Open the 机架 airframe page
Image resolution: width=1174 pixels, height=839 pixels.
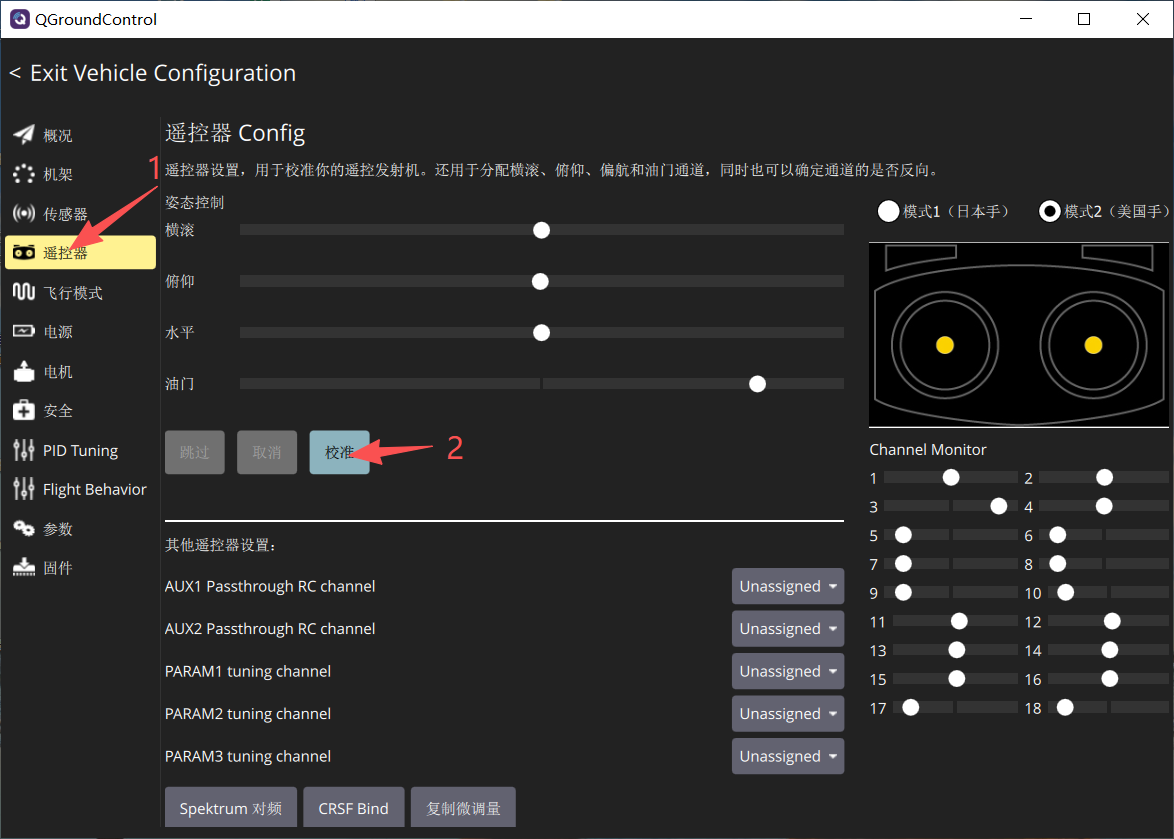80,174
